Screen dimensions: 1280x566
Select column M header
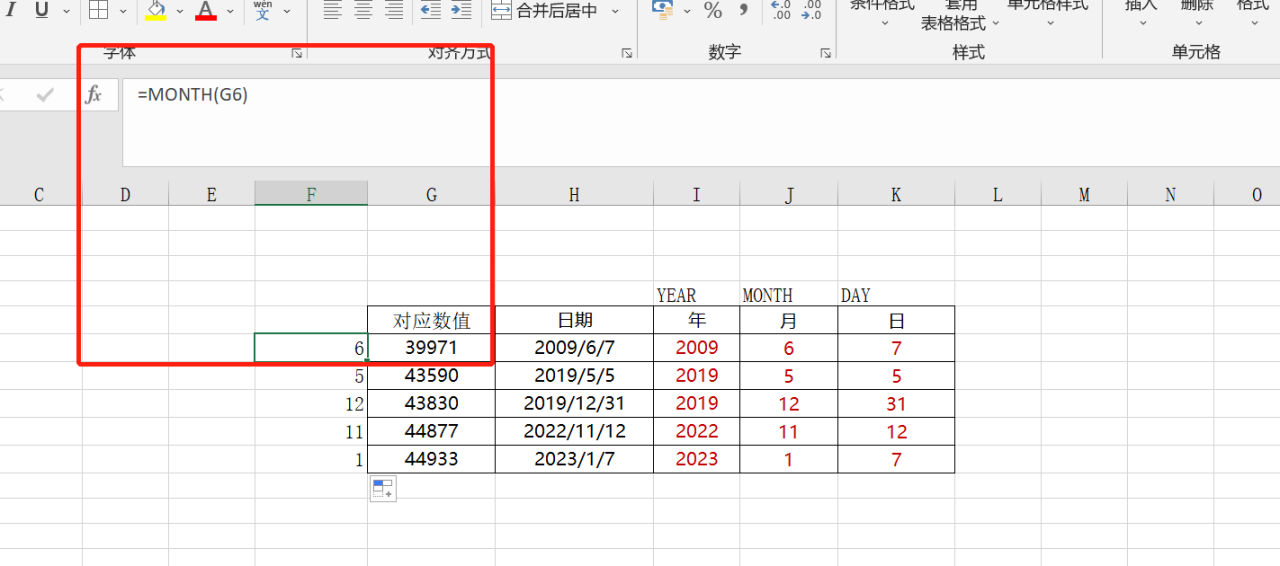pos(1084,194)
